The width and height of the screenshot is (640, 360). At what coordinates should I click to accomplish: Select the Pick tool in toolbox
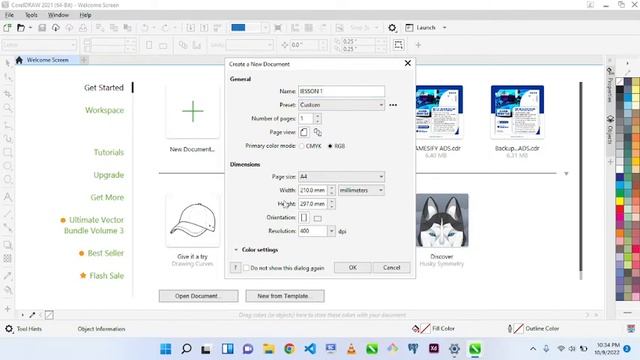(7, 62)
